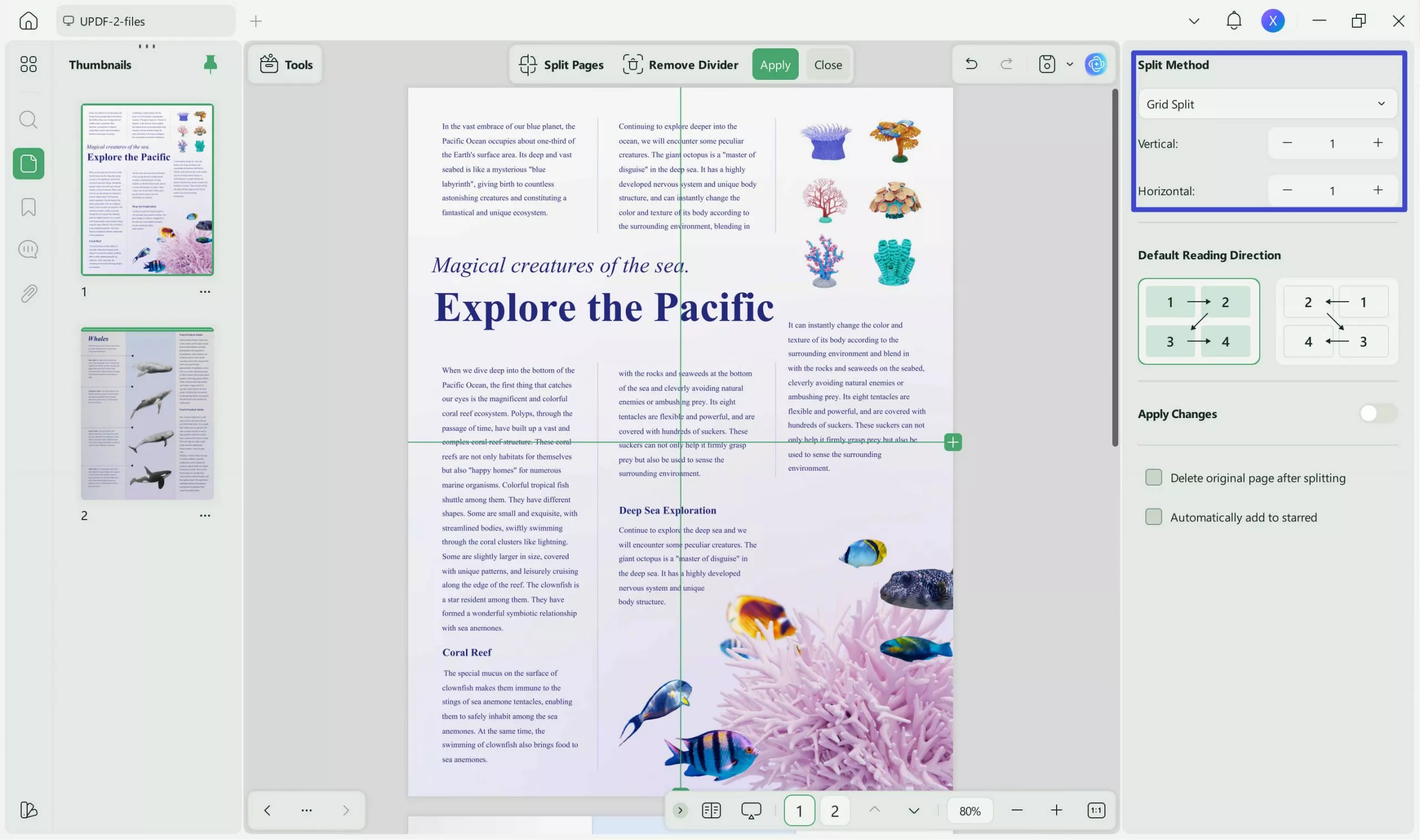Viewport: 1420px width, 840px height.
Task: Open the Tools menu icon
Action: point(270,64)
